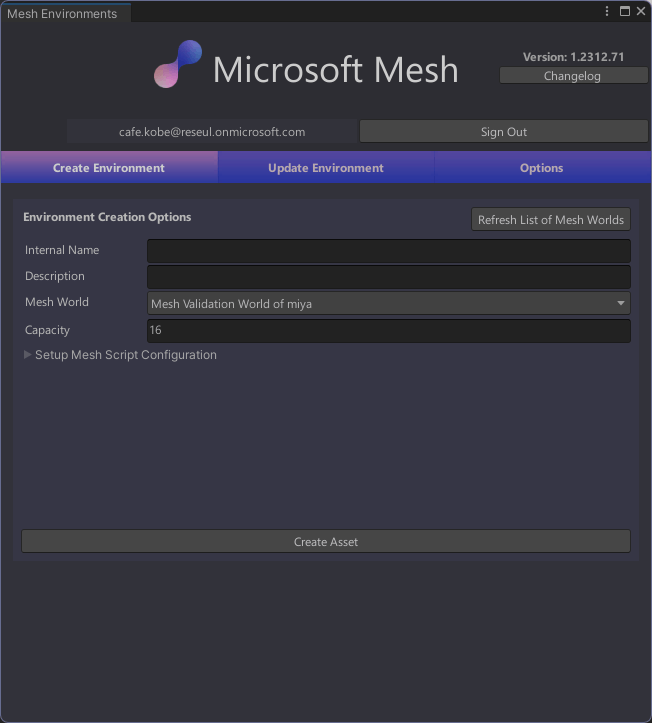Click the Capacity label
Viewport: 652px width, 723px height.
click(x=47, y=330)
